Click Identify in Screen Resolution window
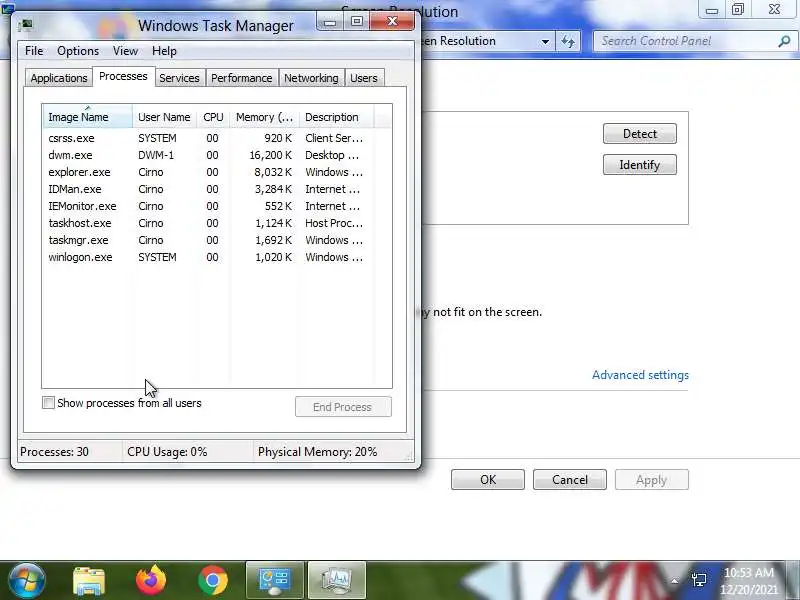This screenshot has height=600, width=800. point(640,165)
